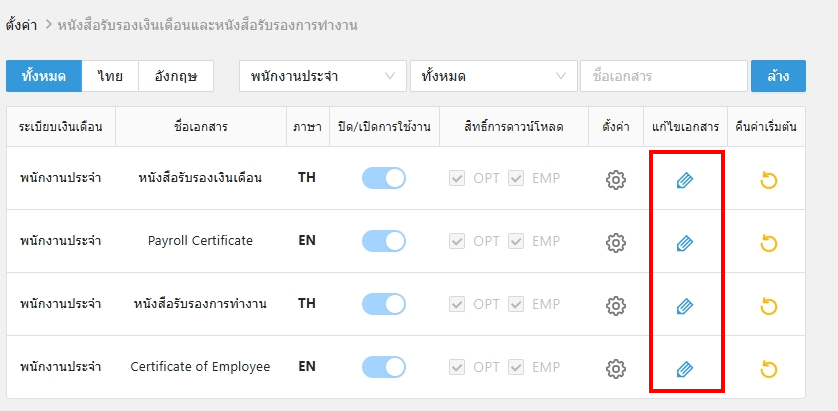The image size is (838, 411).
Task: Open the พนักงานประจำ dropdown filter
Action: 322,76
